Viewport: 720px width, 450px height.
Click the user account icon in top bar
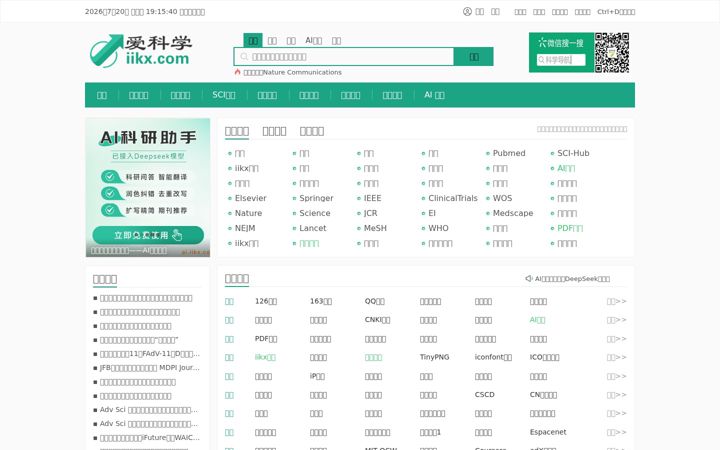(x=467, y=11)
